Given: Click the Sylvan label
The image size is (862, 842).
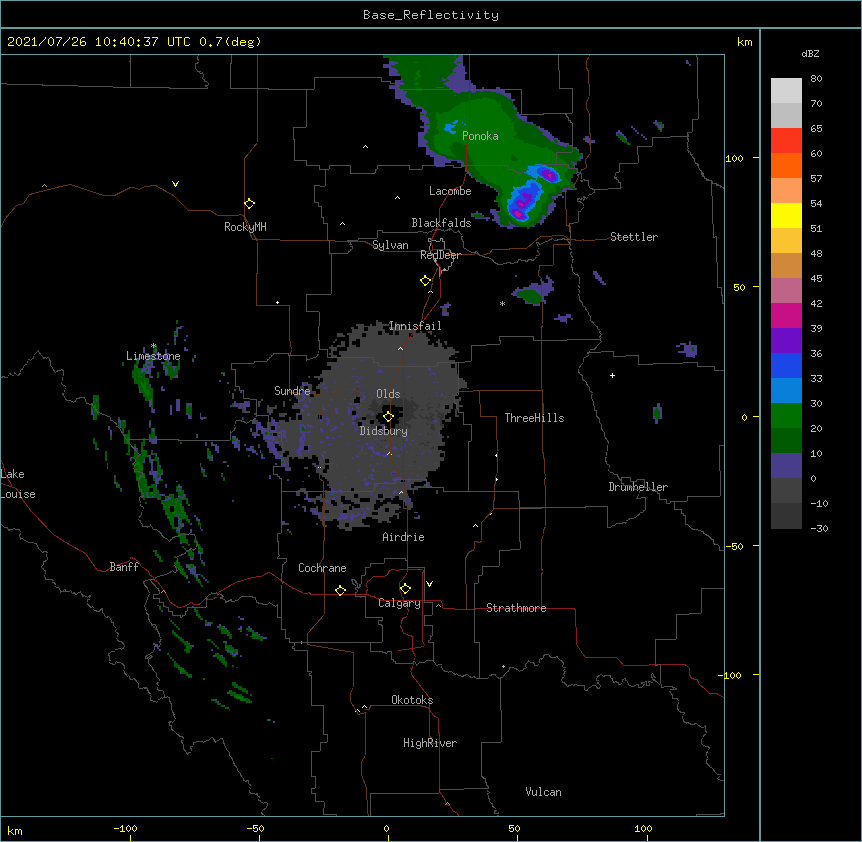Looking at the screenshot, I should [x=390, y=245].
